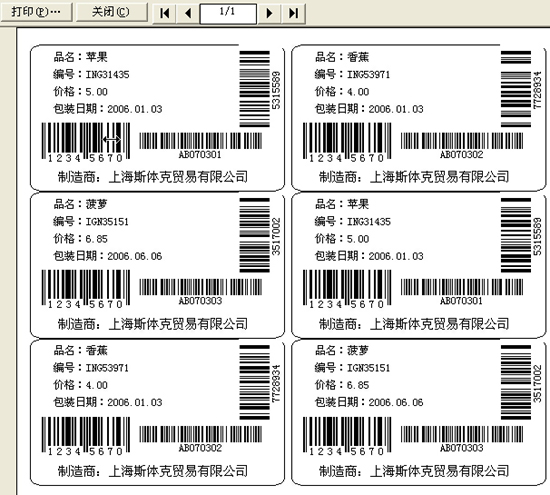Click the 1/1 page number field
Viewport: 550px width, 495px height.
pos(228,13)
